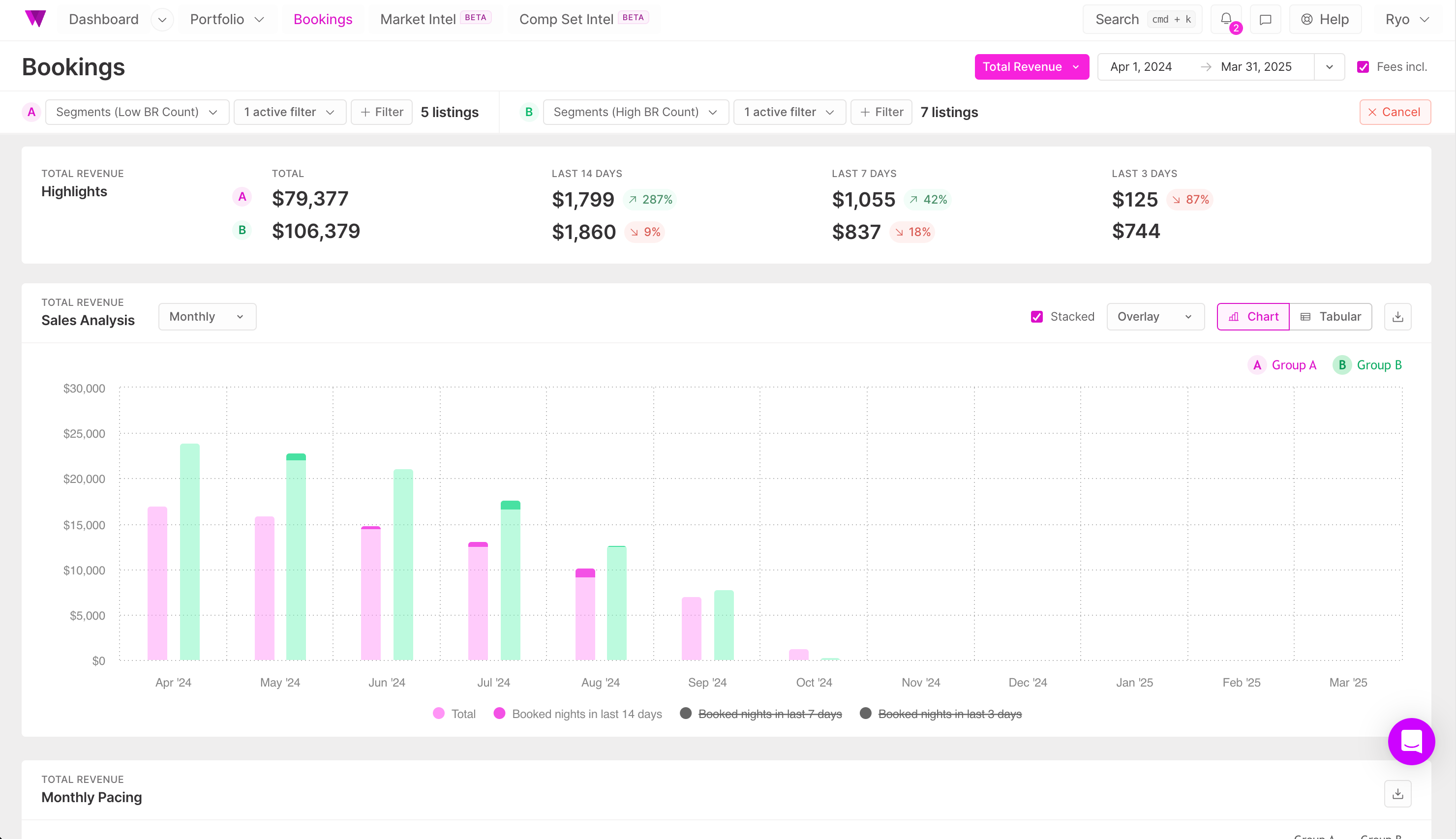Uncheck the Fees incl. checkbox
The width and height of the screenshot is (1456, 839).
click(x=1363, y=67)
